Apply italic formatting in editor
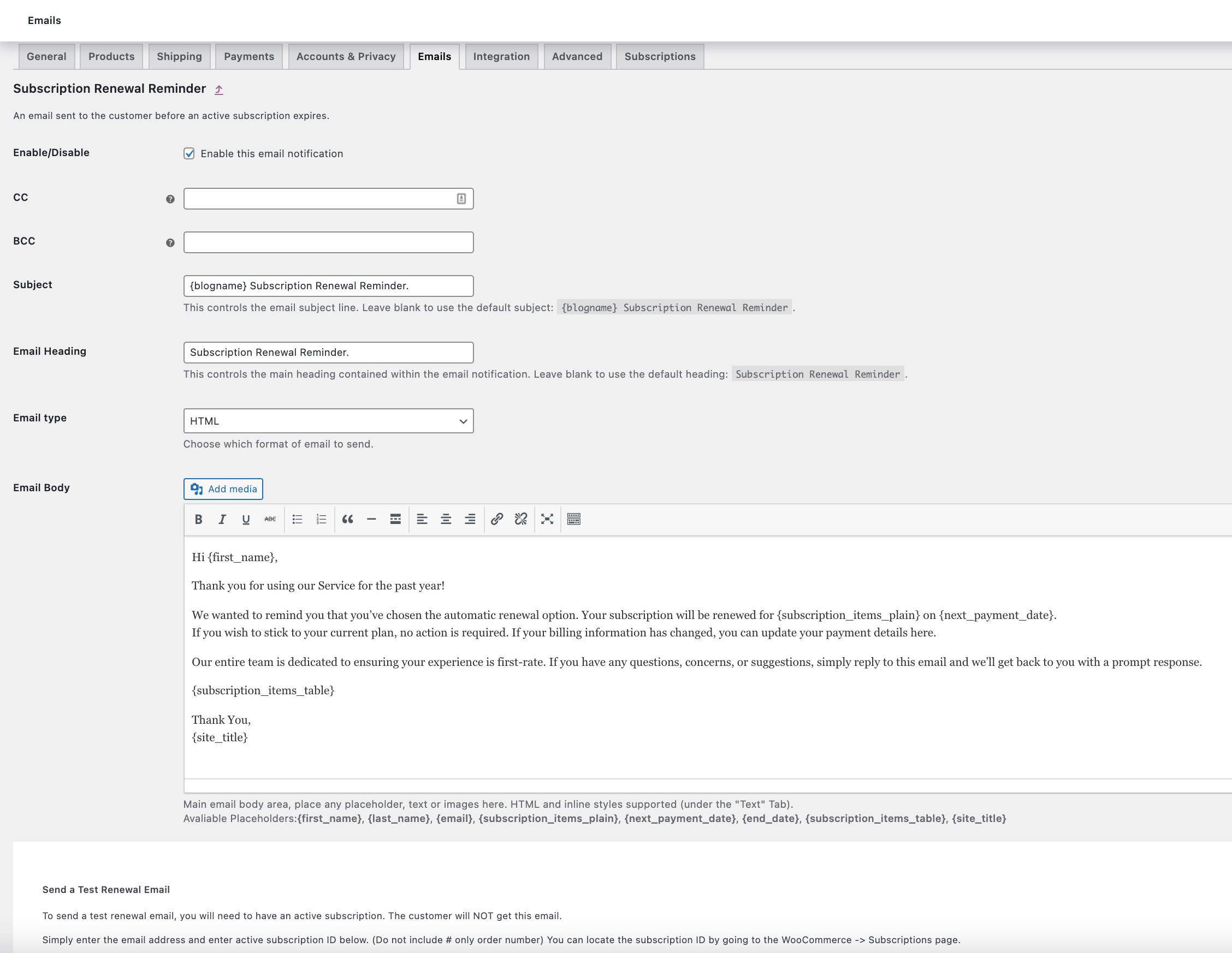 [222, 520]
